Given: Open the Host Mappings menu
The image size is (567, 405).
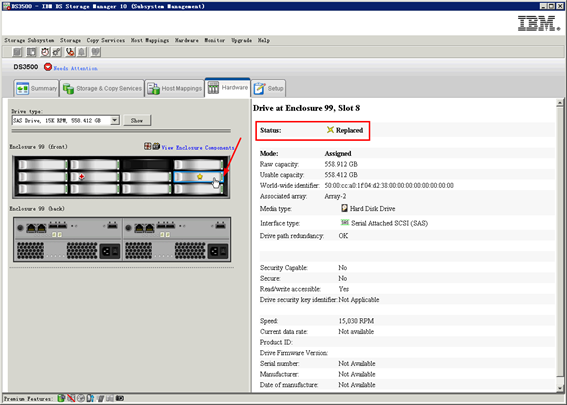Looking at the screenshot, I should (x=150, y=40).
